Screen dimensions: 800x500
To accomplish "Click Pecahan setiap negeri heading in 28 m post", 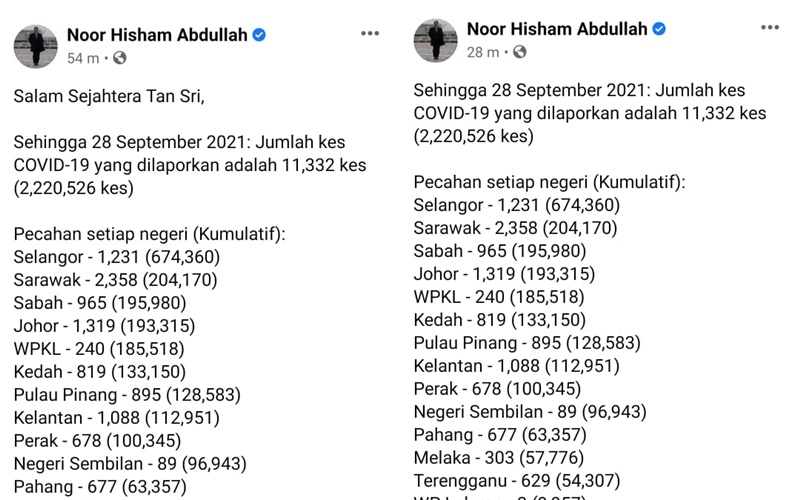I will tap(549, 182).
